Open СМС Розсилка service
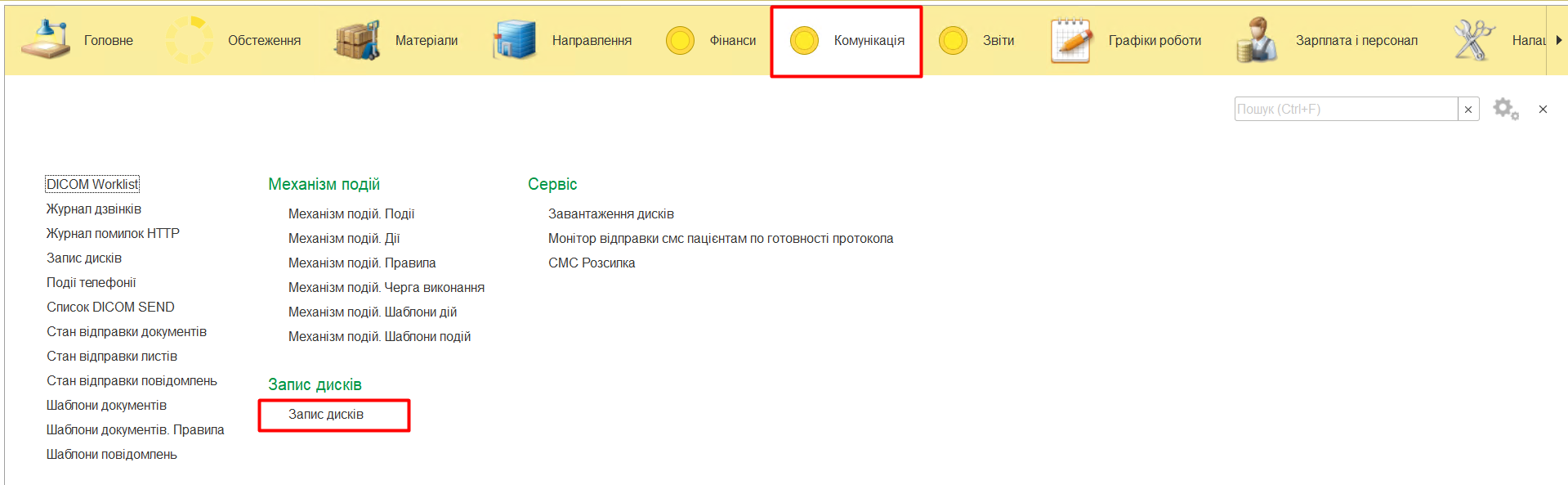This screenshot has width=1568, height=485. (592, 263)
